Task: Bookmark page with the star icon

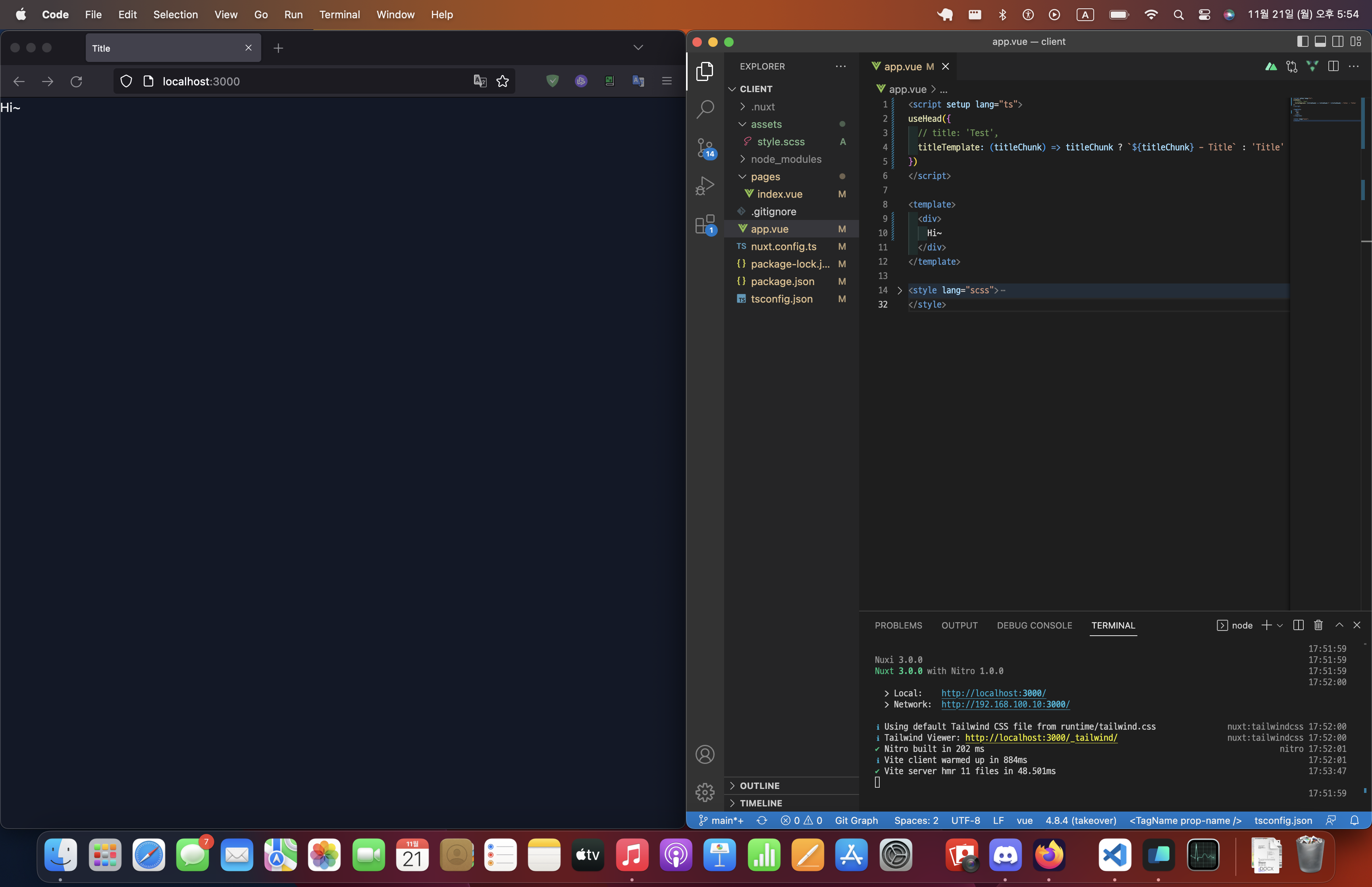Action: pyautogui.click(x=503, y=81)
